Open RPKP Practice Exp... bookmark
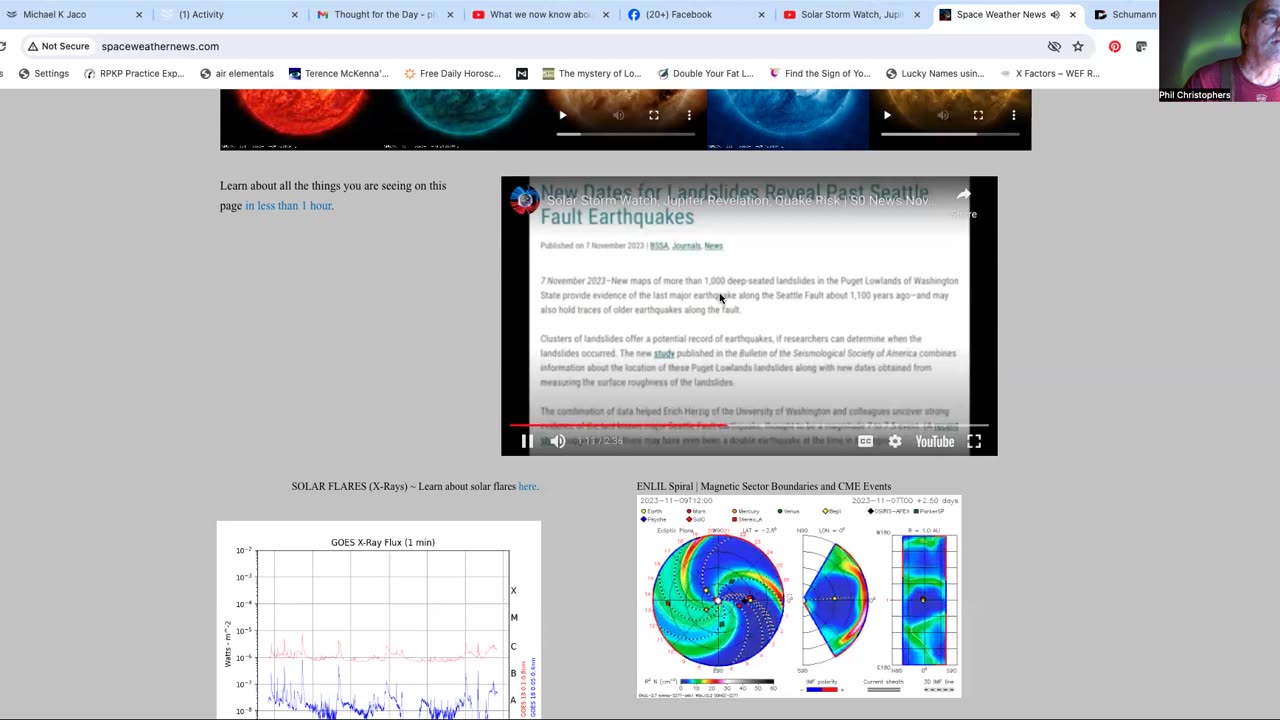Viewport: 1280px width, 720px height. coord(135,73)
